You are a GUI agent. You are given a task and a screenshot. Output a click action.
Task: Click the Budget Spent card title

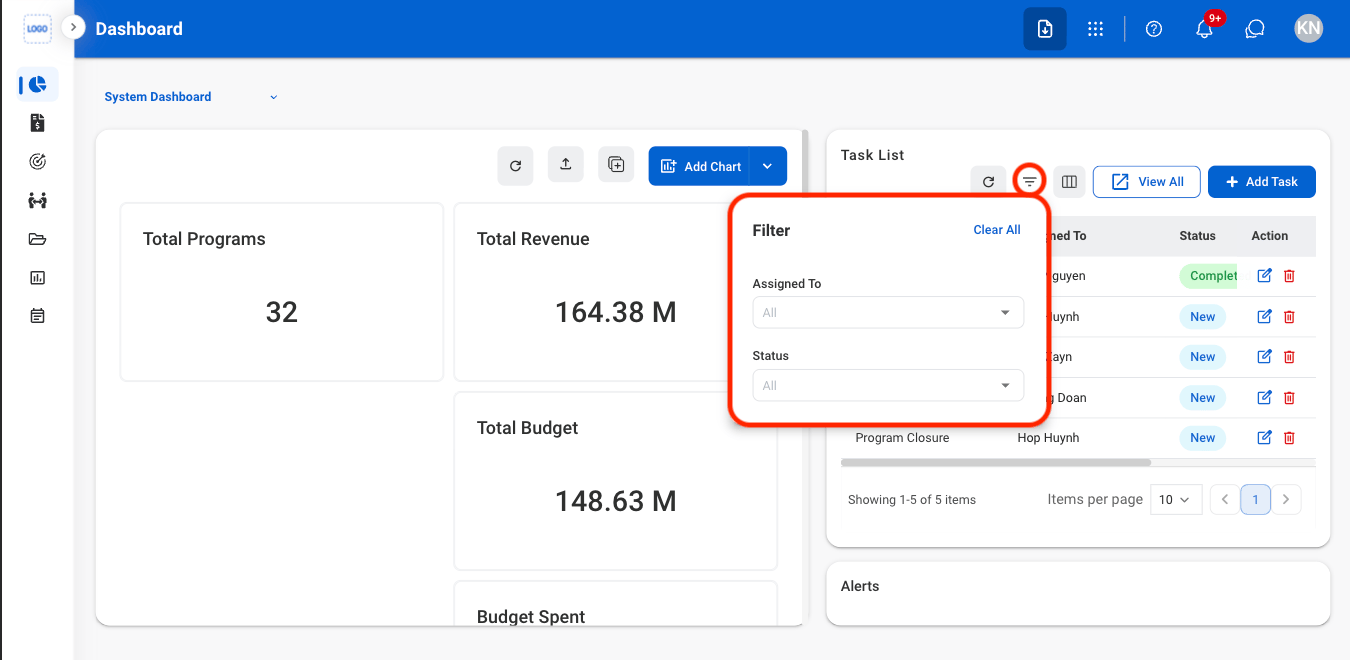coord(531,617)
